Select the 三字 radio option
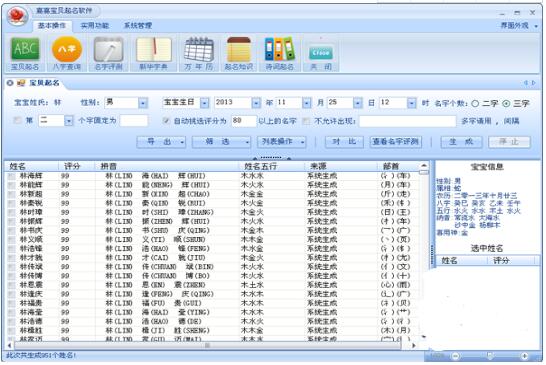This screenshot has height=365, width=546. coord(506,103)
